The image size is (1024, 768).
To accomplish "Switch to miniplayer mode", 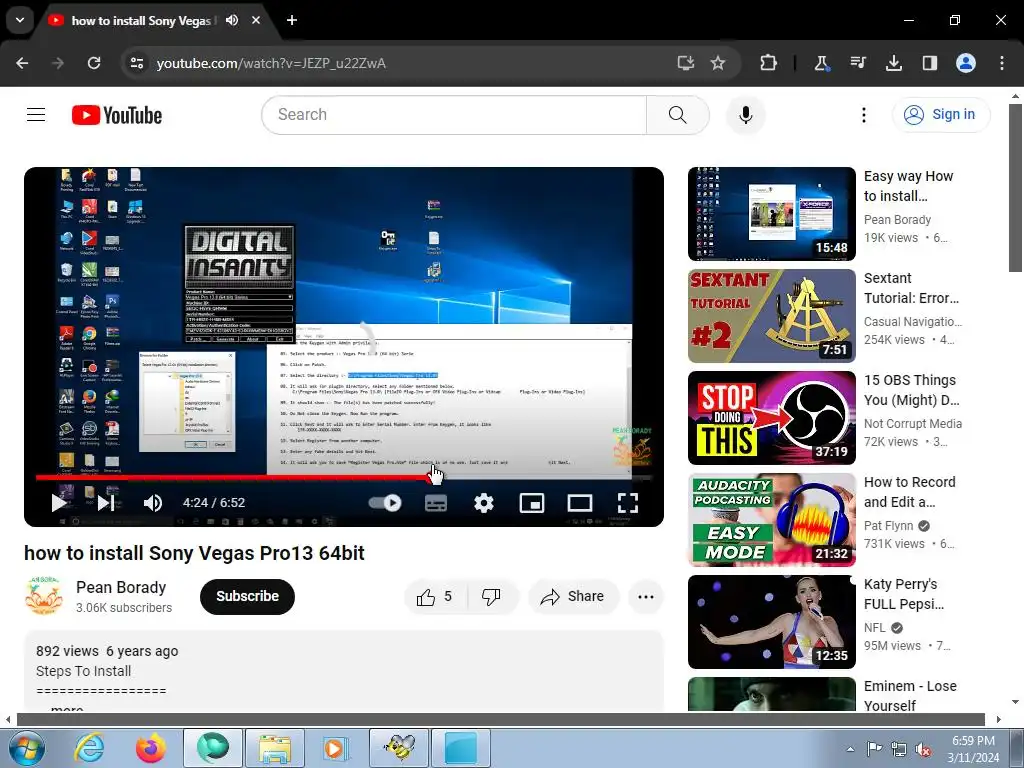I will [532, 502].
